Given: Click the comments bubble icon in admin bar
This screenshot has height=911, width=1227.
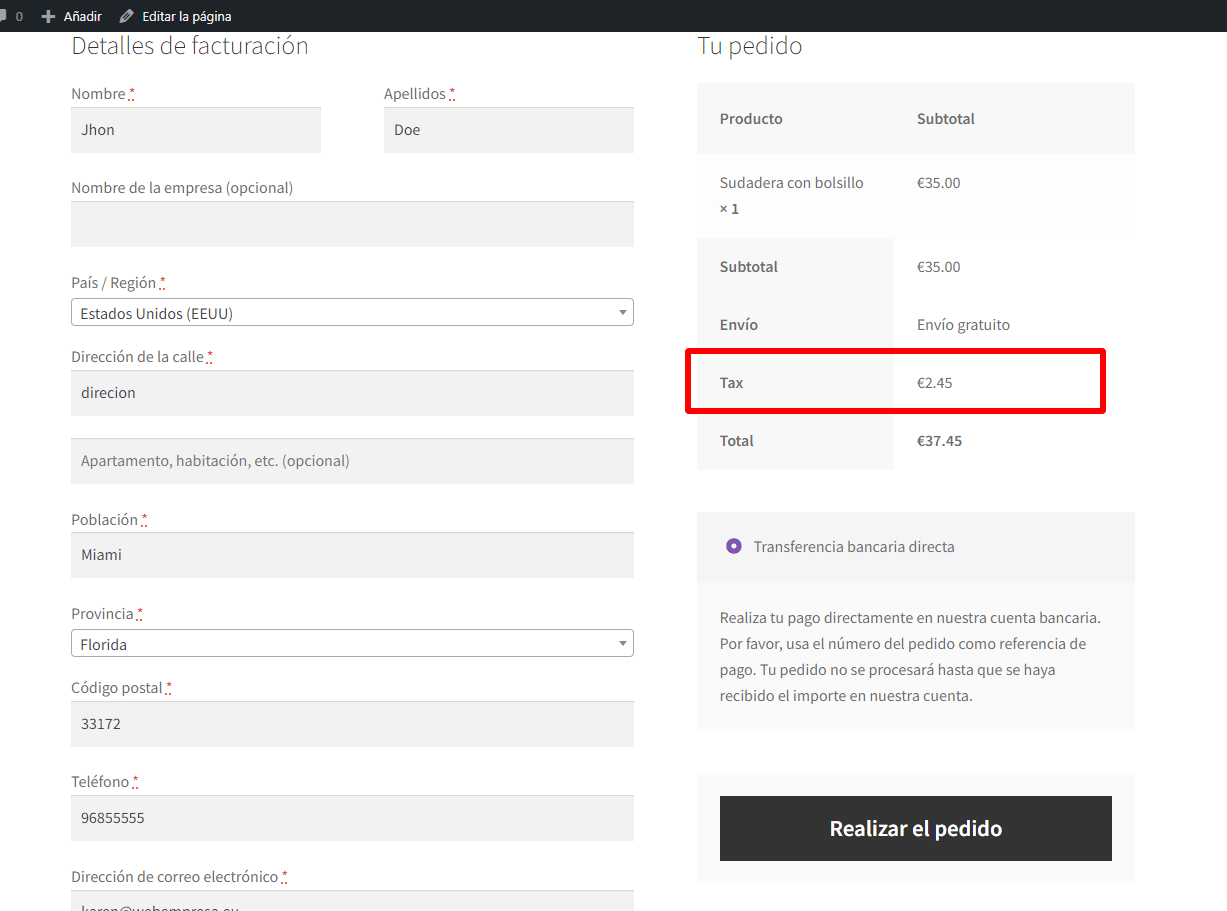Looking at the screenshot, I should pos(3,16).
